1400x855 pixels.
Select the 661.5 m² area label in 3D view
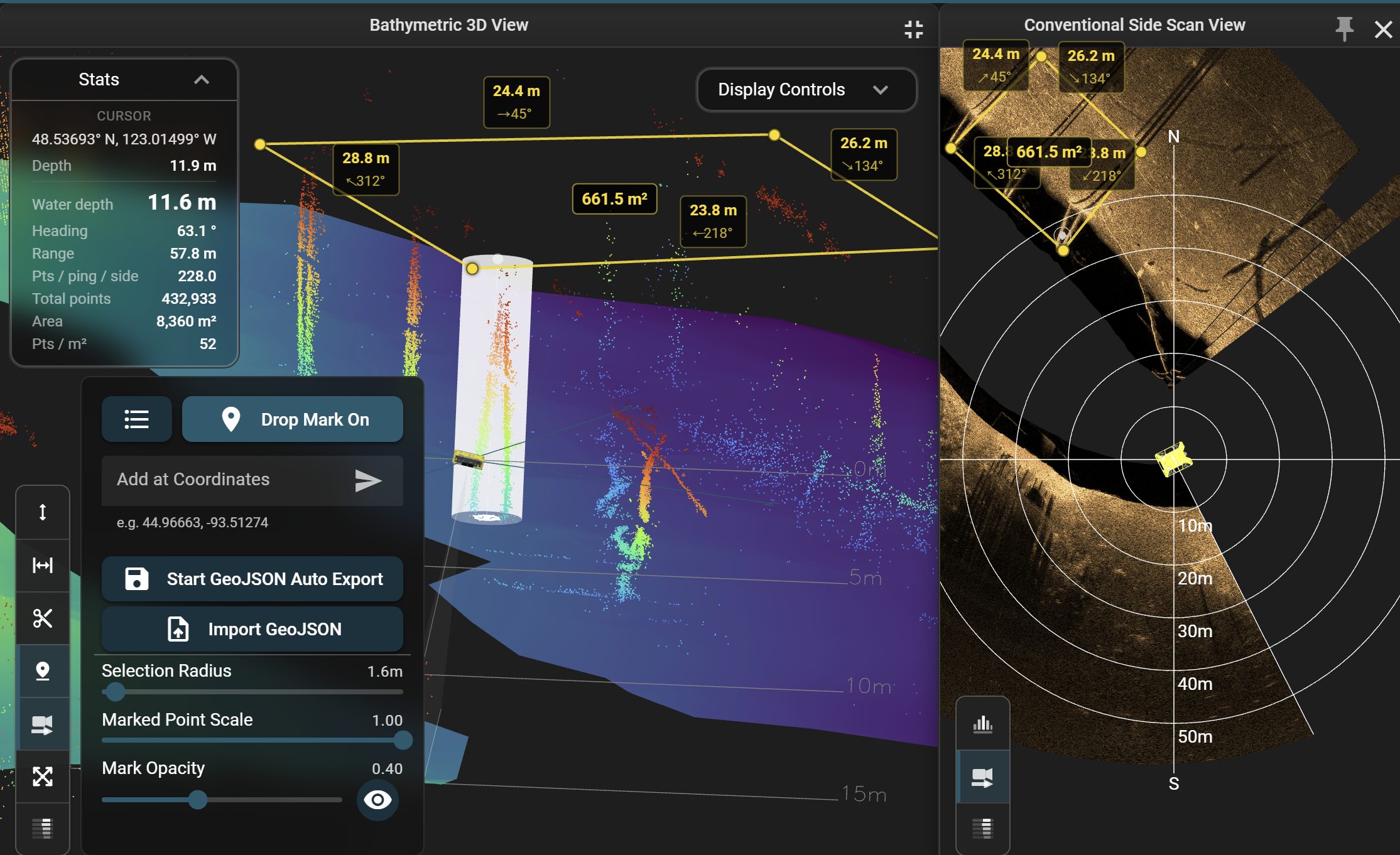tap(614, 199)
